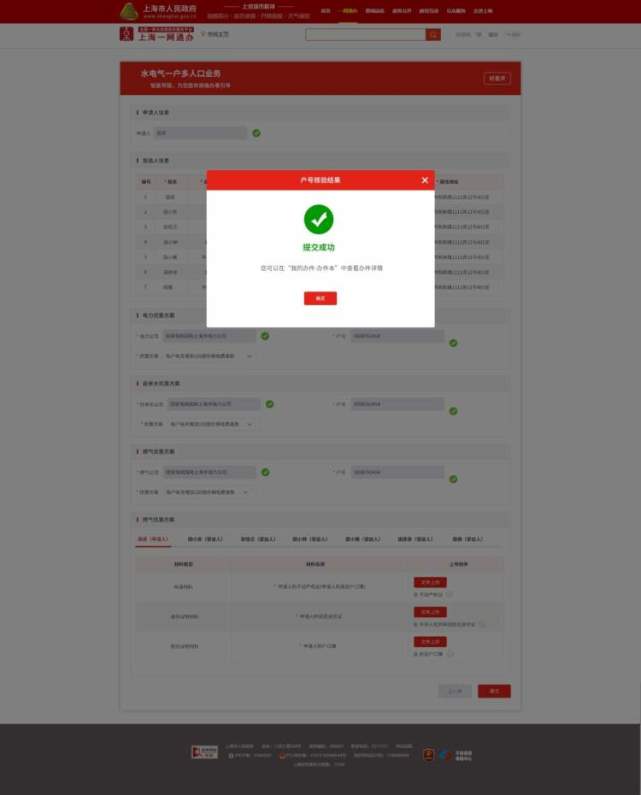Viewport: 641px width, 795px height.
Task: Open the gas discount plan dropdown
Action: [207, 492]
